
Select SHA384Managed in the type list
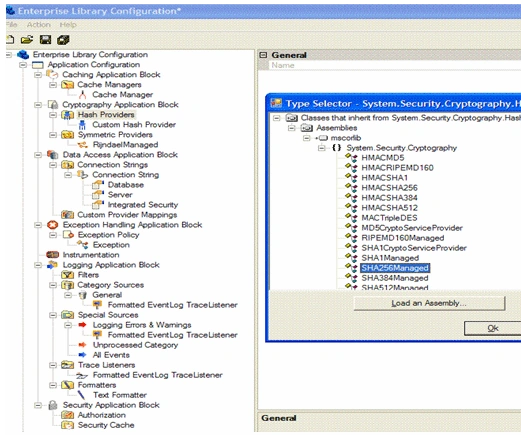[395, 278]
